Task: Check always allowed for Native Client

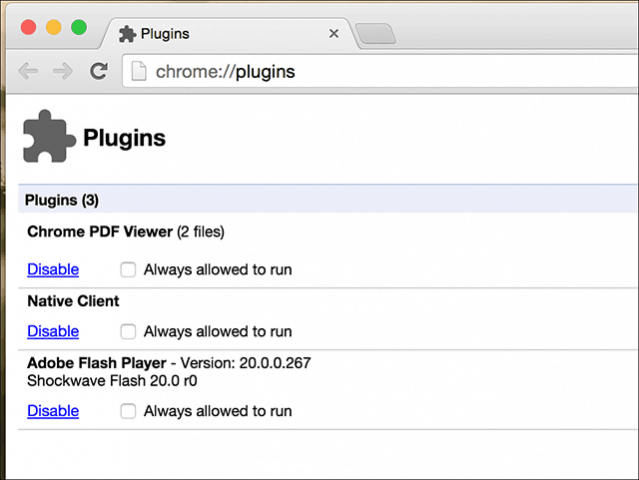Action: coord(128,331)
